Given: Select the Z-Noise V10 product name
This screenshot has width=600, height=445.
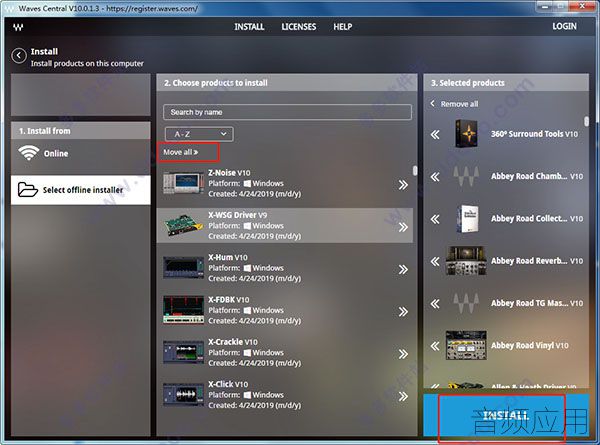Looking at the screenshot, I should [x=229, y=173].
